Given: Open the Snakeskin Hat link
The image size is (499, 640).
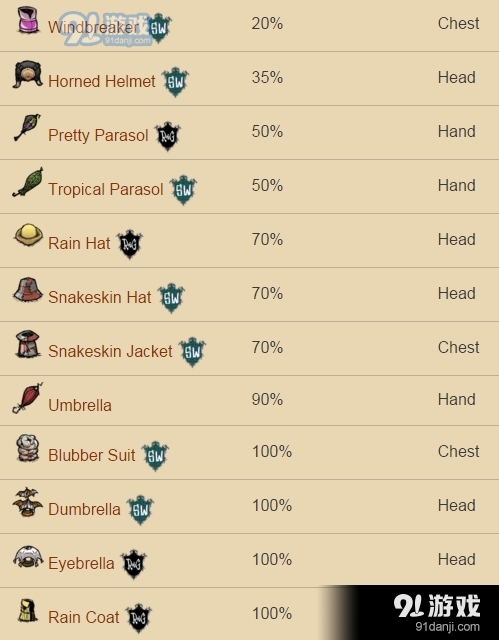Looking at the screenshot, I should click(100, 297).
